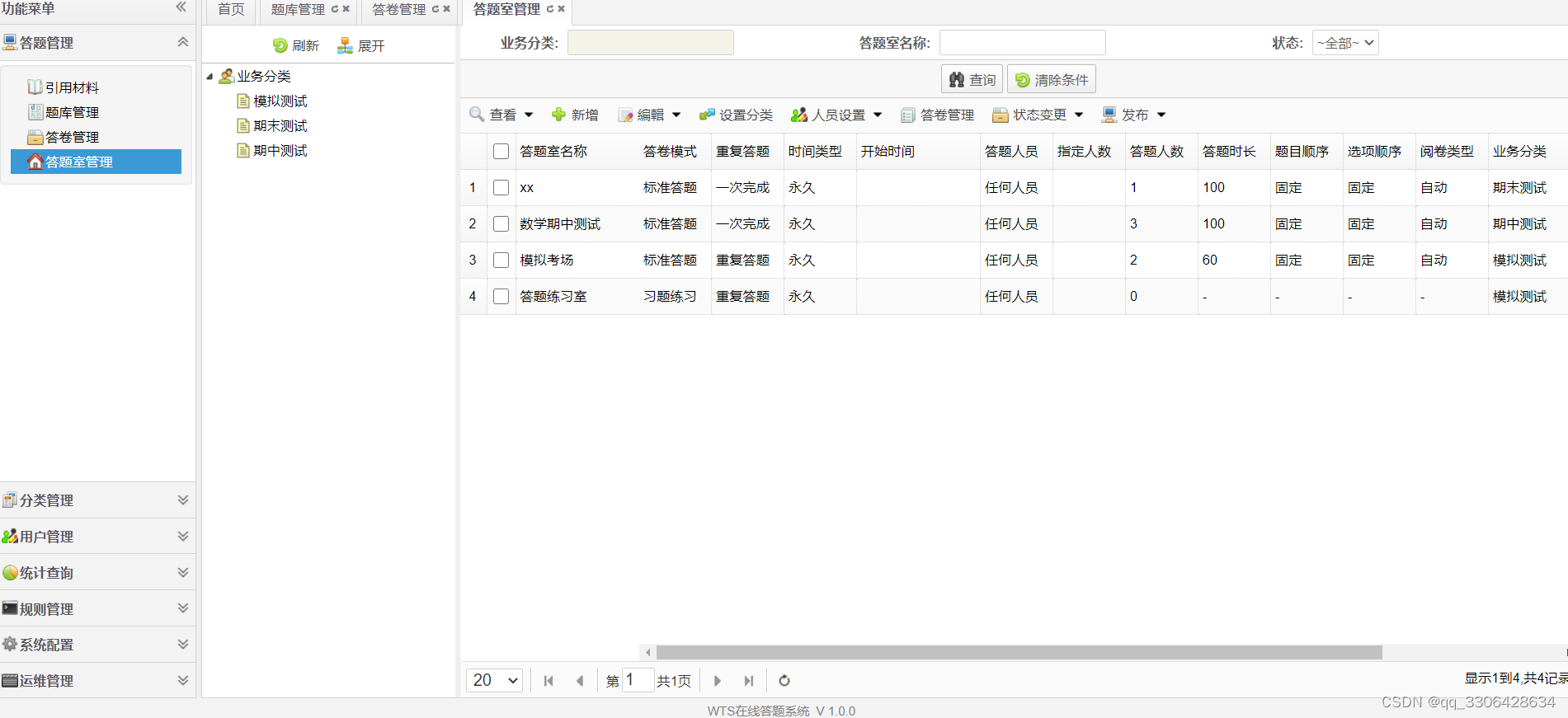
Task: Collapse the 答题管理 accordion section
Action: click(183, 42)
